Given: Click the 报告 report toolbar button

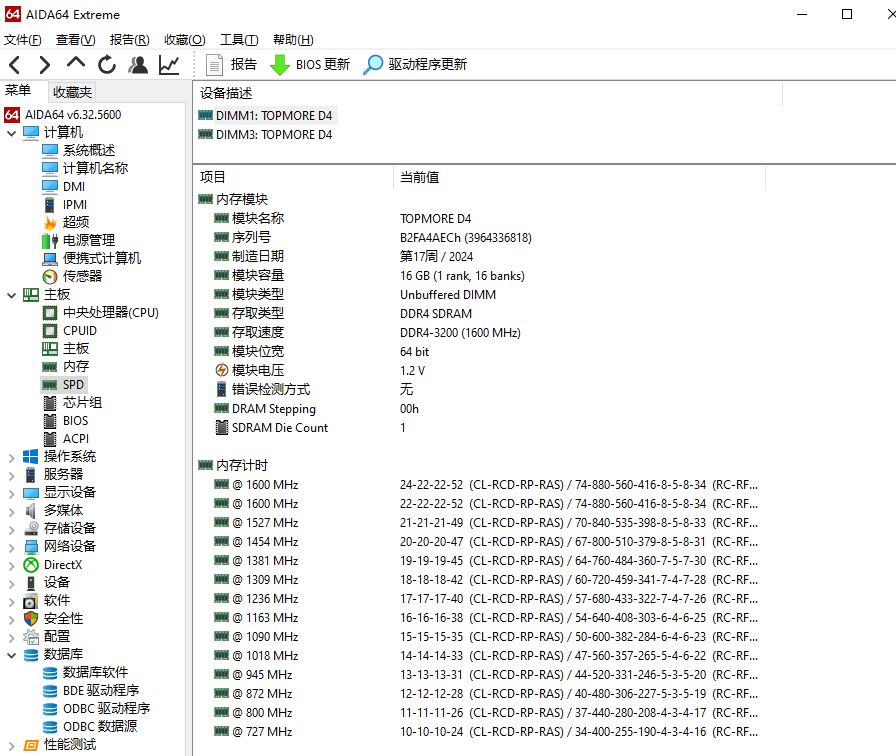Looking at the screenshot, I should coord(231,65).
